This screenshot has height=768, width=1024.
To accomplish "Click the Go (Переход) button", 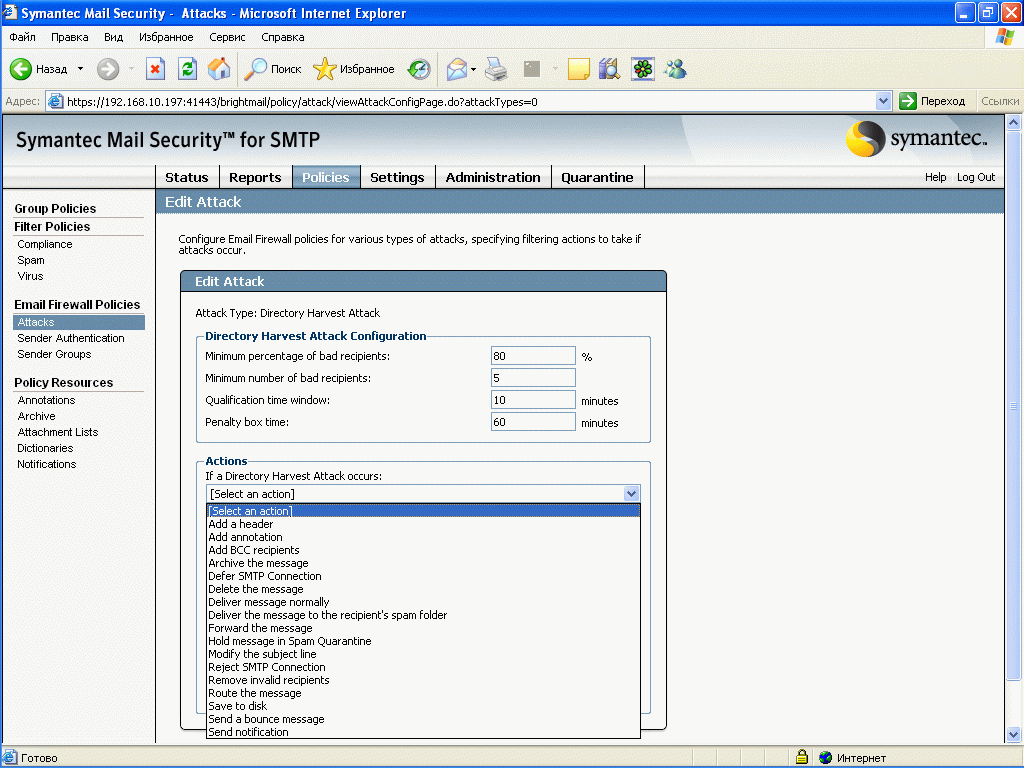I will [932, 101].
